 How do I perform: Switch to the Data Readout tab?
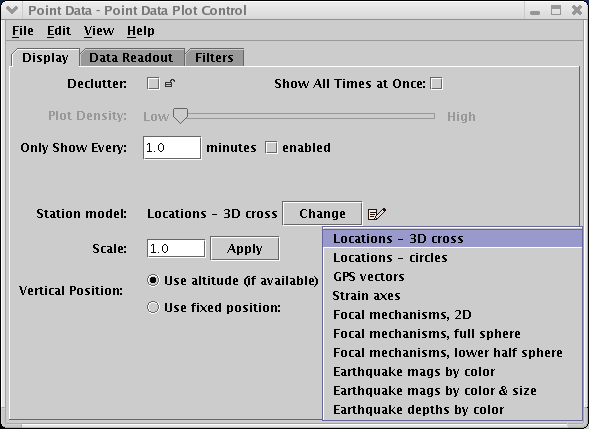(131, 57)
